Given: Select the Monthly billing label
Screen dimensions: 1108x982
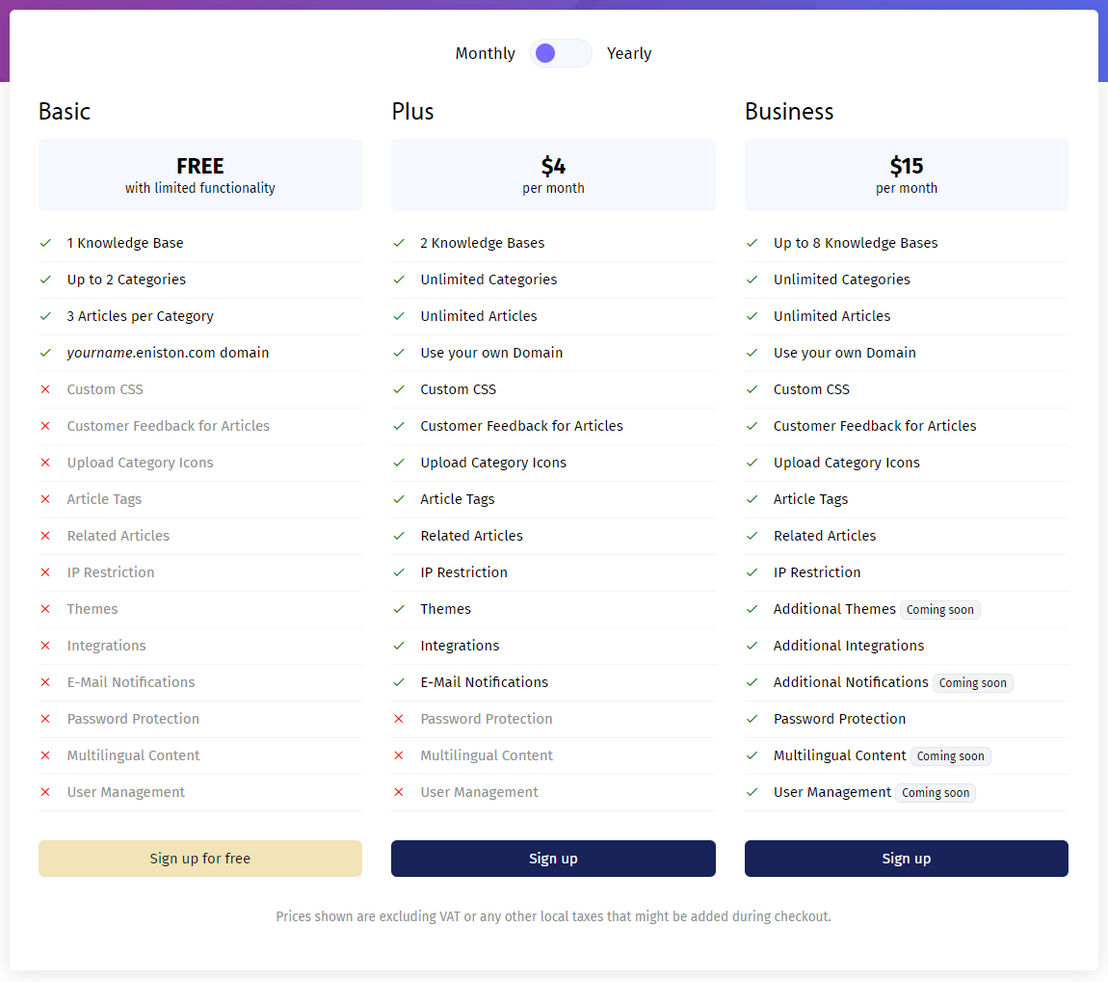Looking at the screenshot, I should (x=485, y=54).
